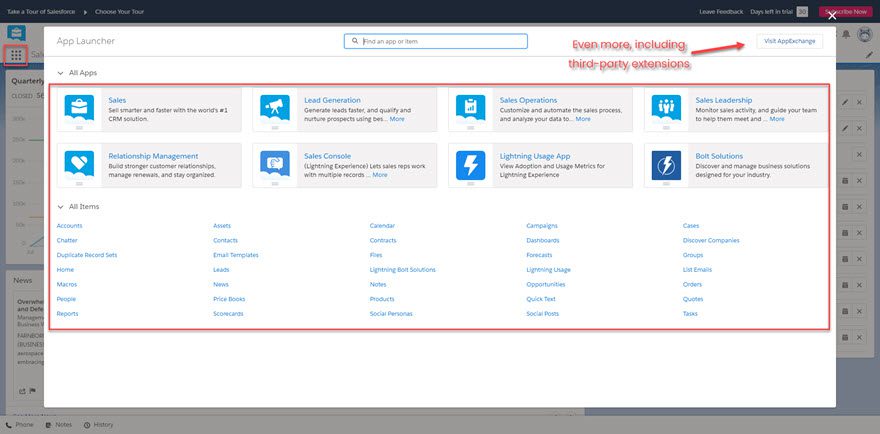The width and height of the screenshot is (880, 434).
Task: Collapse the All Apps section
Action: coord(61,73)
